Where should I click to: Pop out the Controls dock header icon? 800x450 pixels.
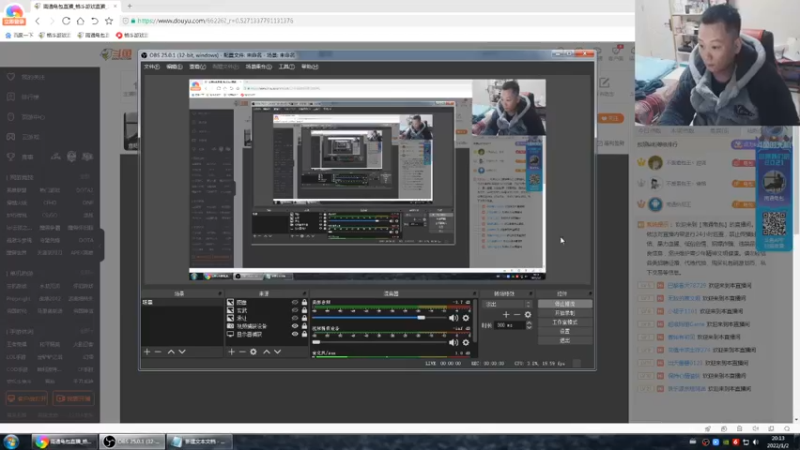[x=590, y=293]
